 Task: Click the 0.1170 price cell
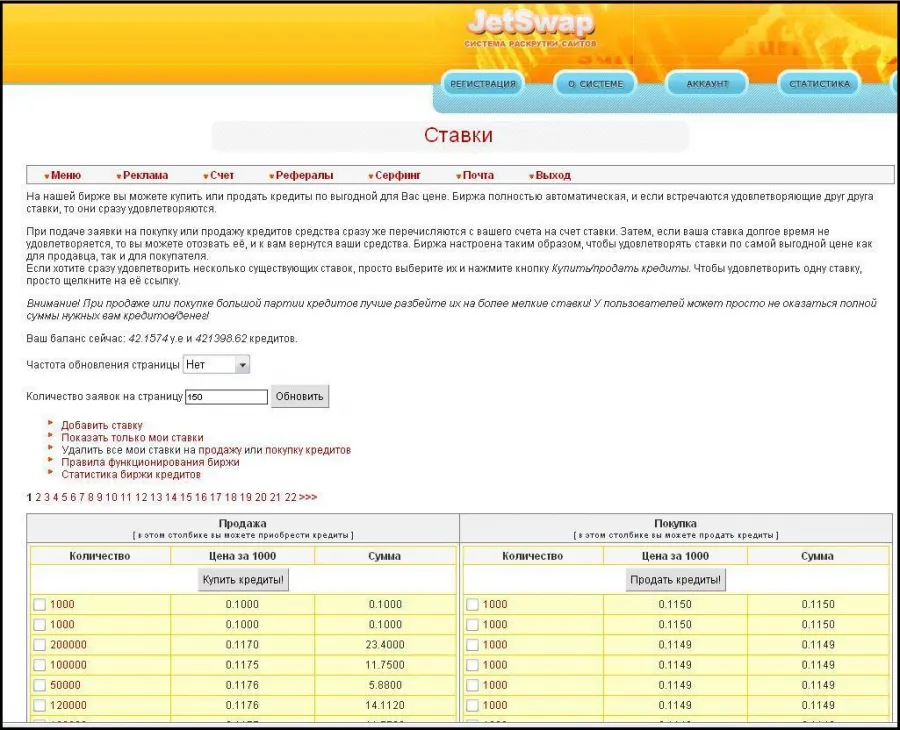tap(242, 644)
